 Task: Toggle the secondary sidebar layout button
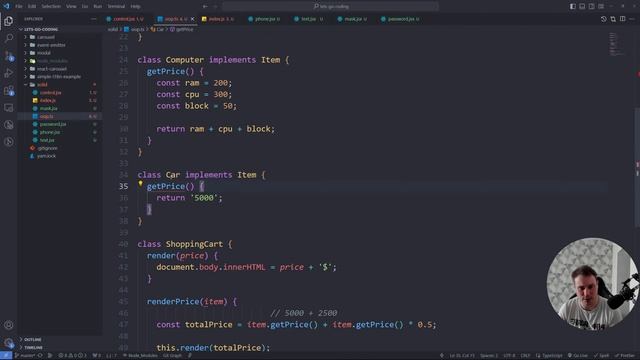coord(591,7)
